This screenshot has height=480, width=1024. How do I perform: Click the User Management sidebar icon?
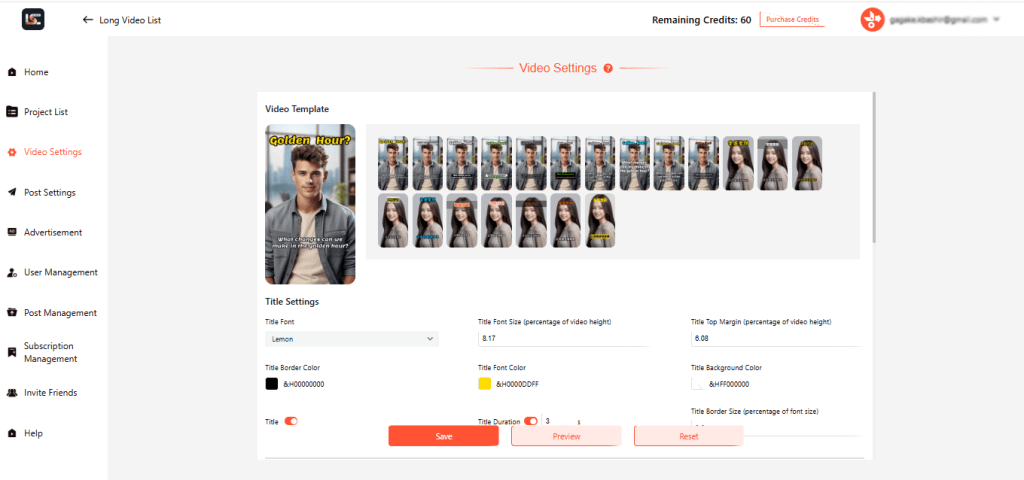[x=12, y=272]
